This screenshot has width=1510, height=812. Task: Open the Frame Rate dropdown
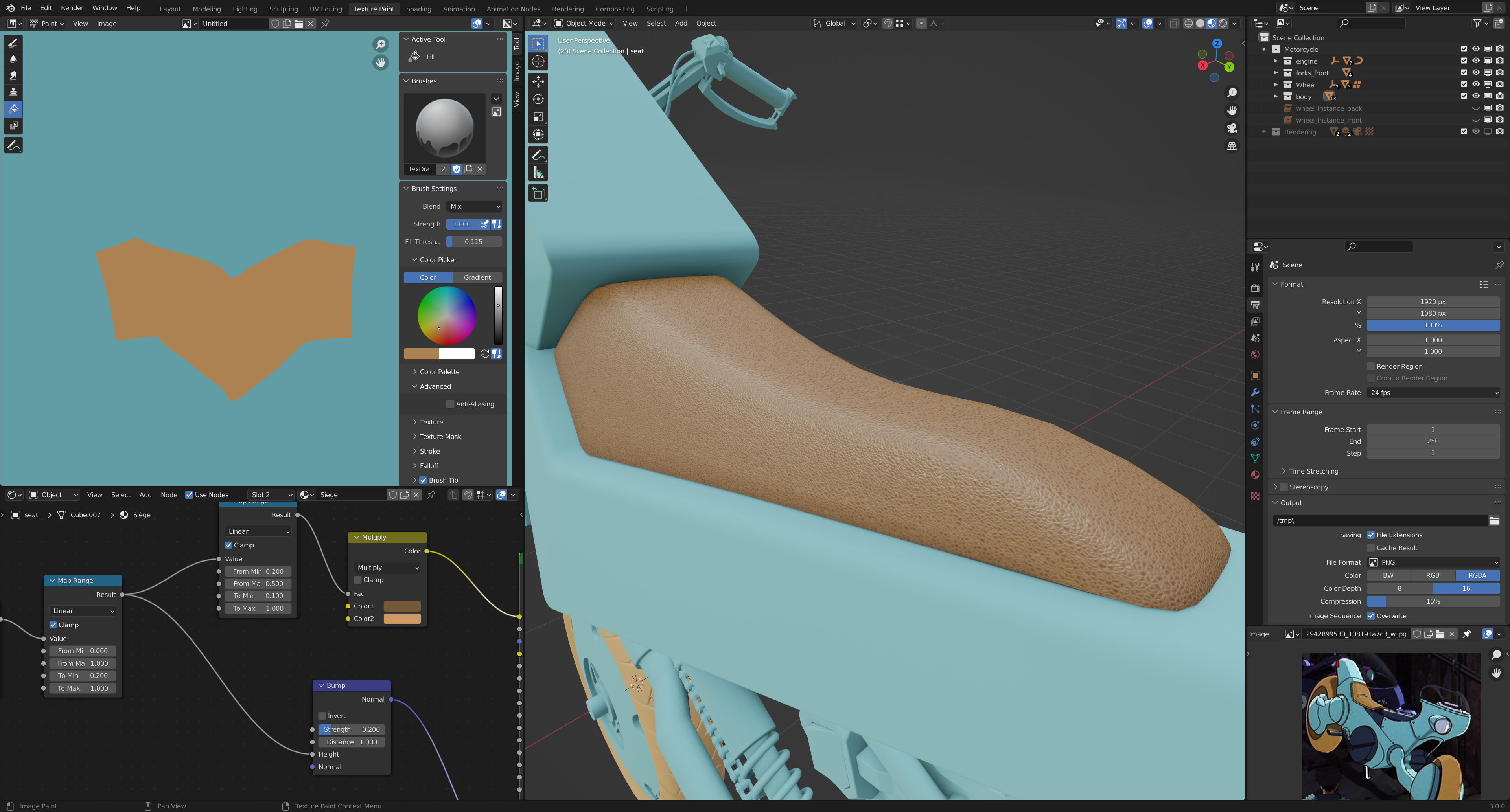[x=1433, y=393]
